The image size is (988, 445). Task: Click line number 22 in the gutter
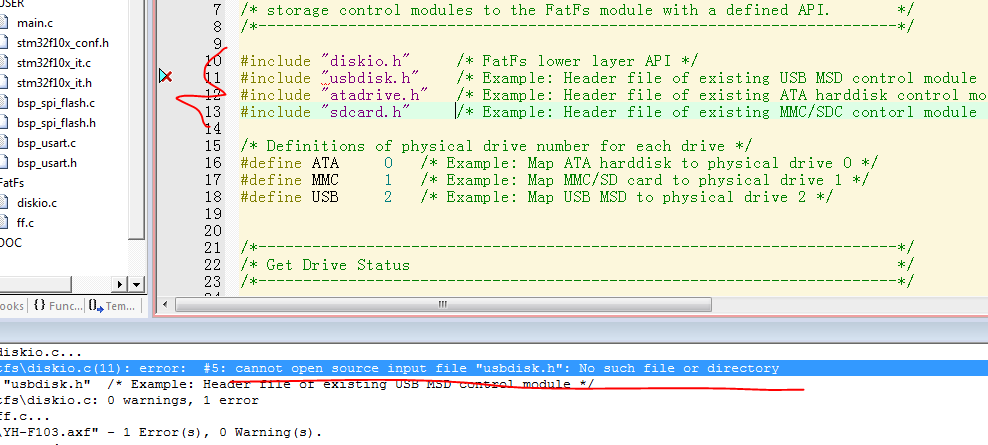pyautogui.click(x=214, y=265)
